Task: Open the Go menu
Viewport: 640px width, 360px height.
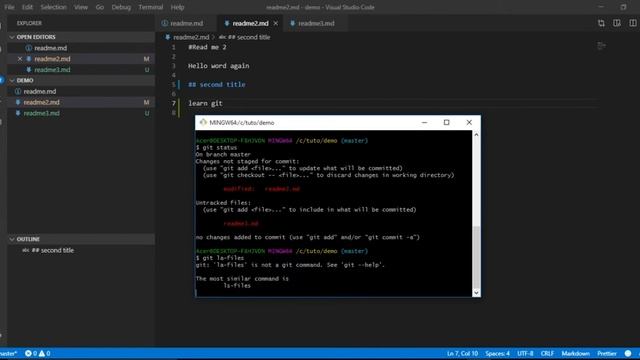Action: tap(100, 7)
